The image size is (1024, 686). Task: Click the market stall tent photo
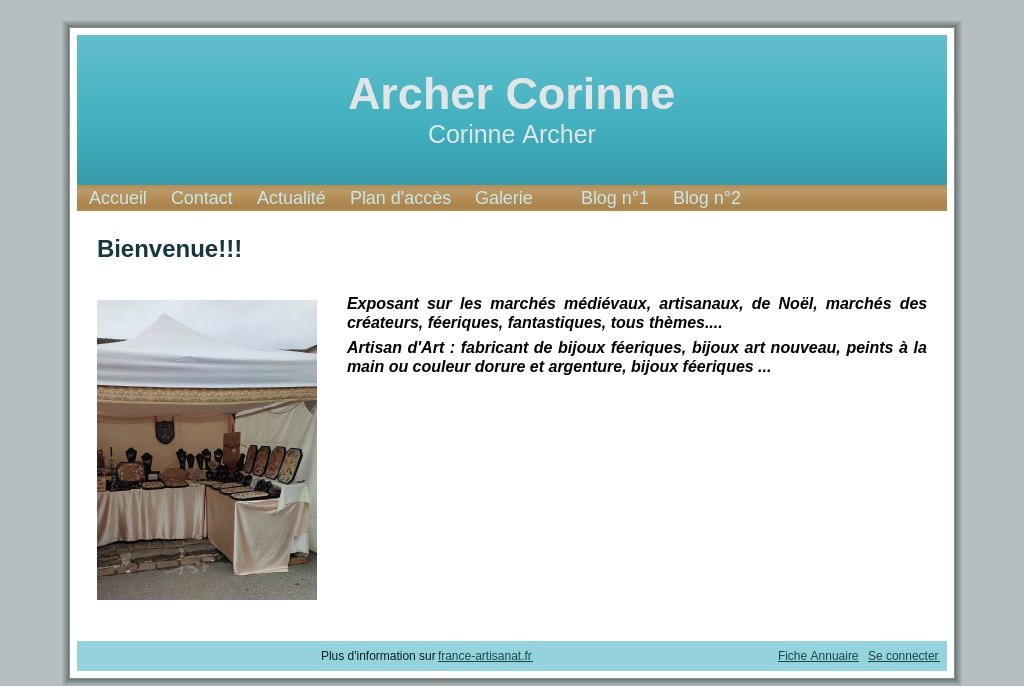tap(207, 450)
